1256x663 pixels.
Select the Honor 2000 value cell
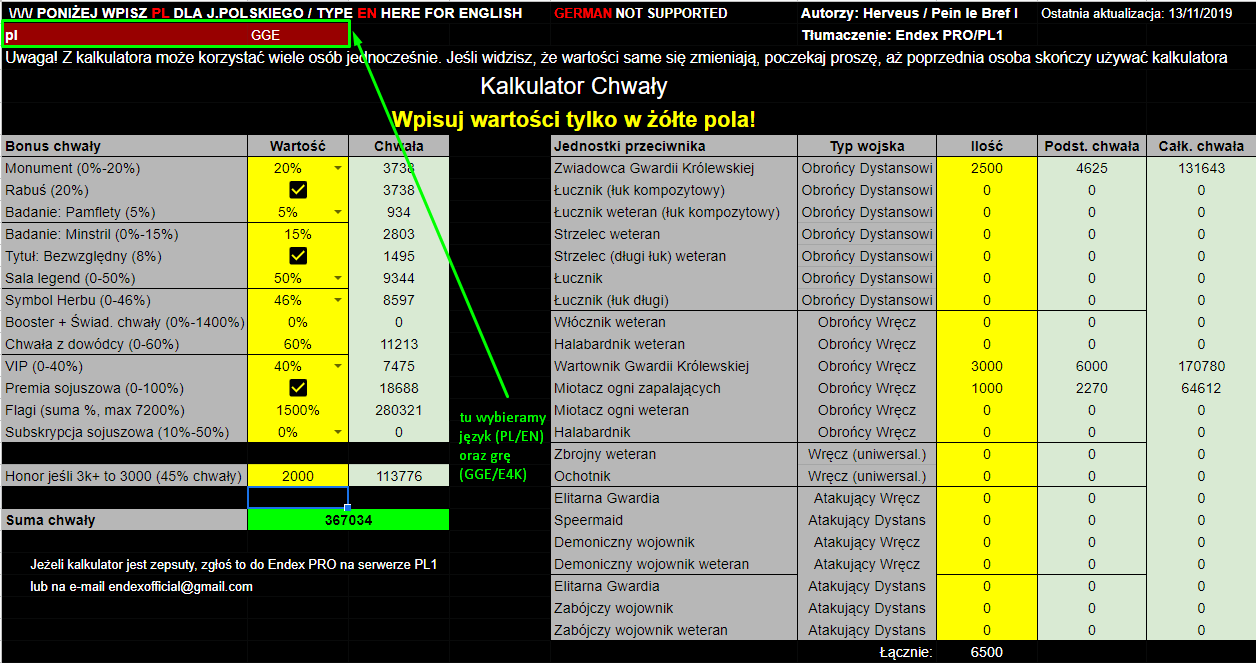(x=298, y=476)
